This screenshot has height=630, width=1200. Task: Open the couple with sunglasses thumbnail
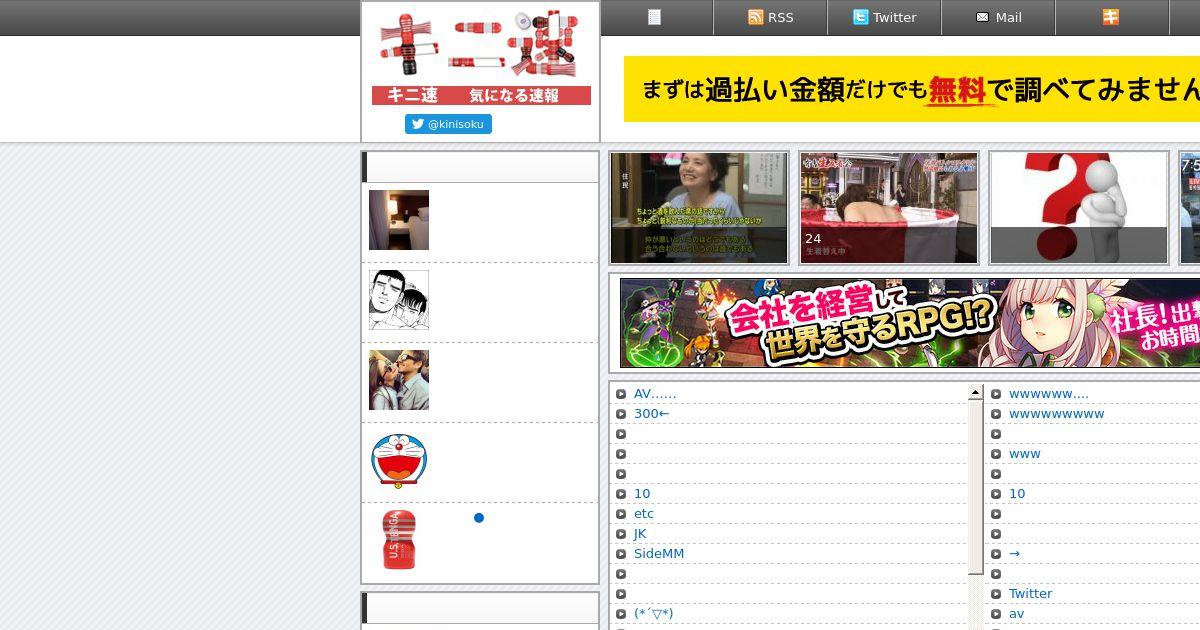(x=399, y=380)
